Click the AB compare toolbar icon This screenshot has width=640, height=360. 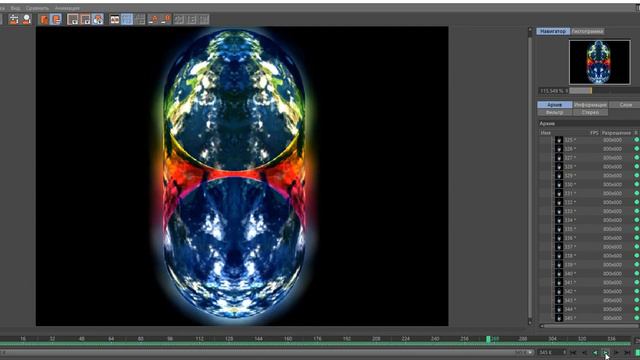point(115,19)
